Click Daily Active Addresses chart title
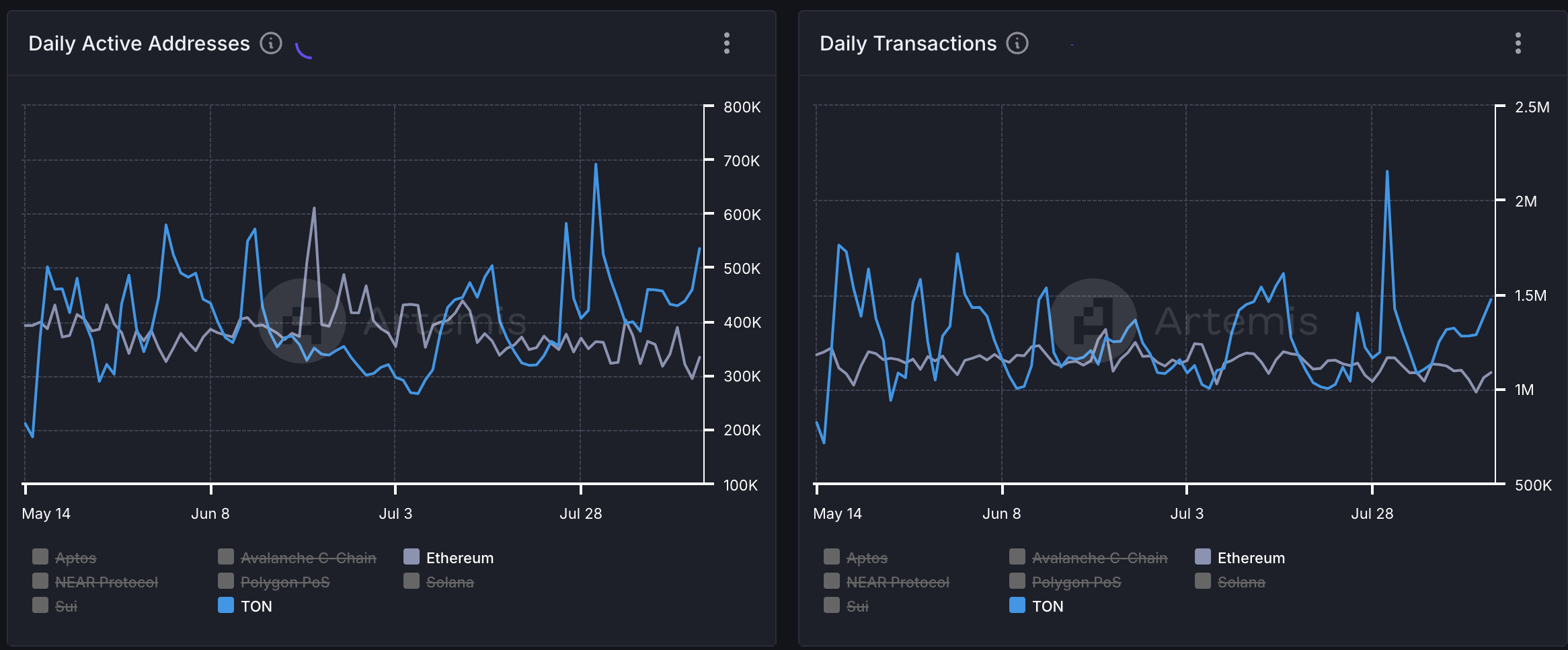Image resolution: width=1568 pixels, height=650 pixels. coord(139,44)
